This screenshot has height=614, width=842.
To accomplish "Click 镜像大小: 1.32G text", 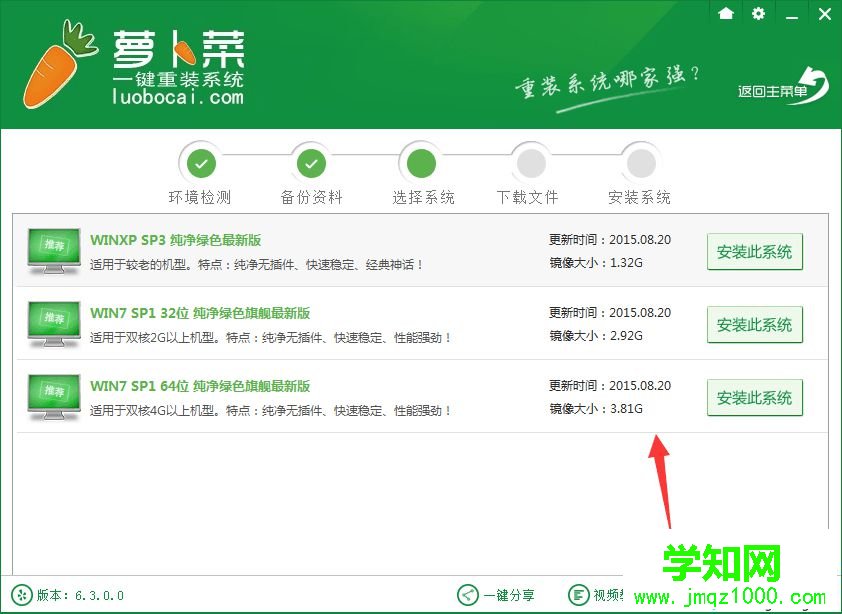I will pos(596,263).
